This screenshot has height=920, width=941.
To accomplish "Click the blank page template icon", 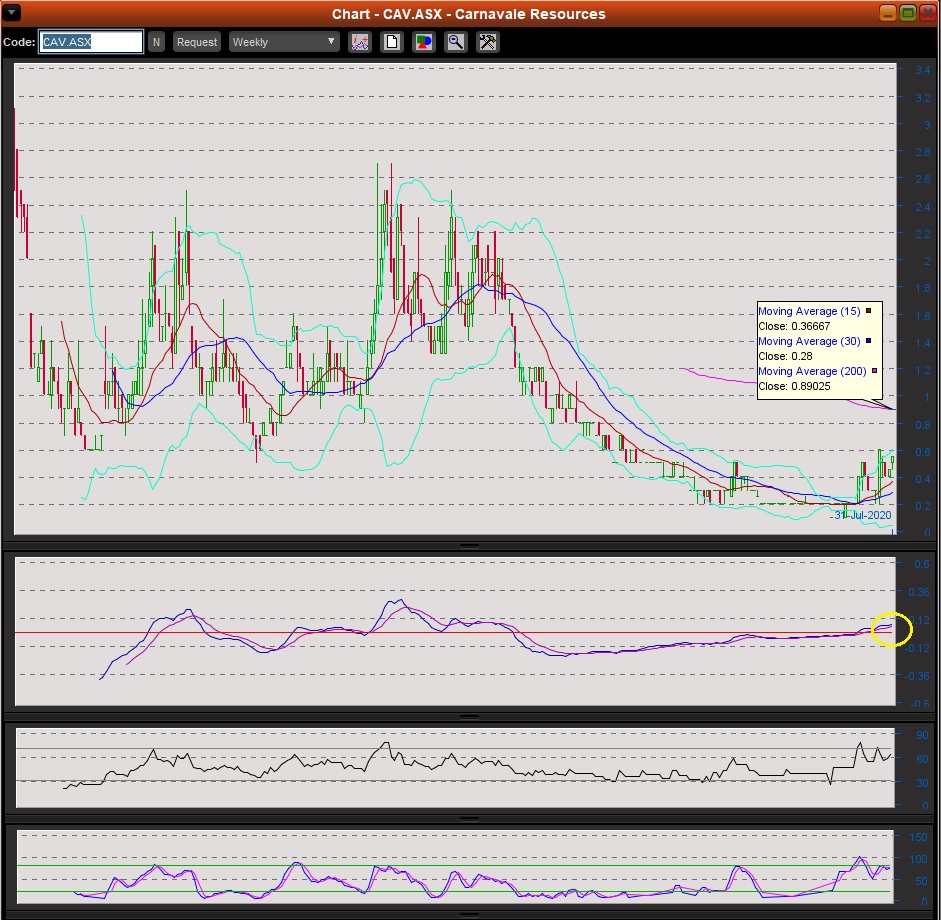I will (x=392, y=42).
